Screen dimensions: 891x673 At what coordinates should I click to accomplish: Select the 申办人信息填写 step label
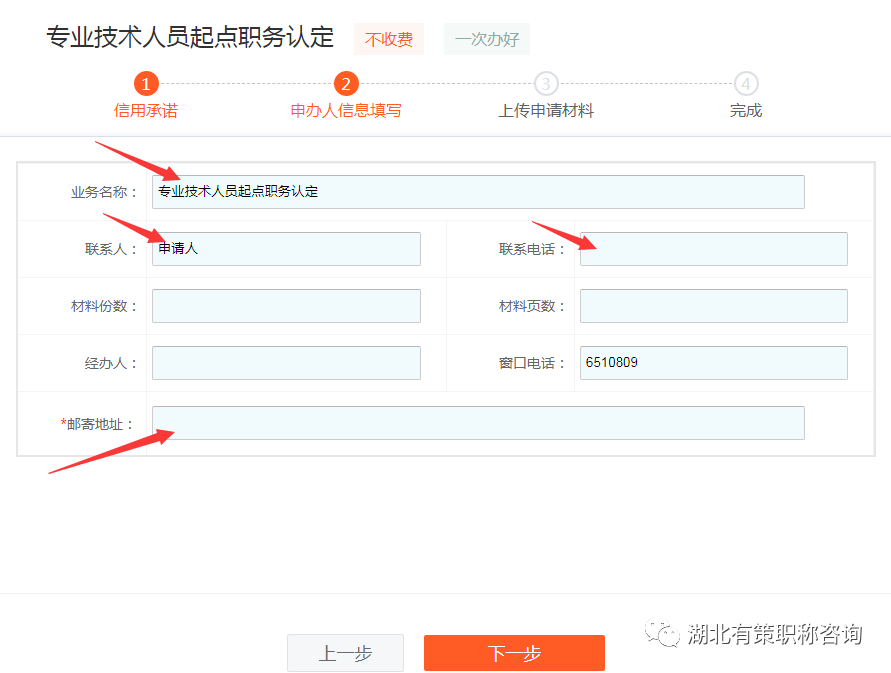click(x=346, y=110)
